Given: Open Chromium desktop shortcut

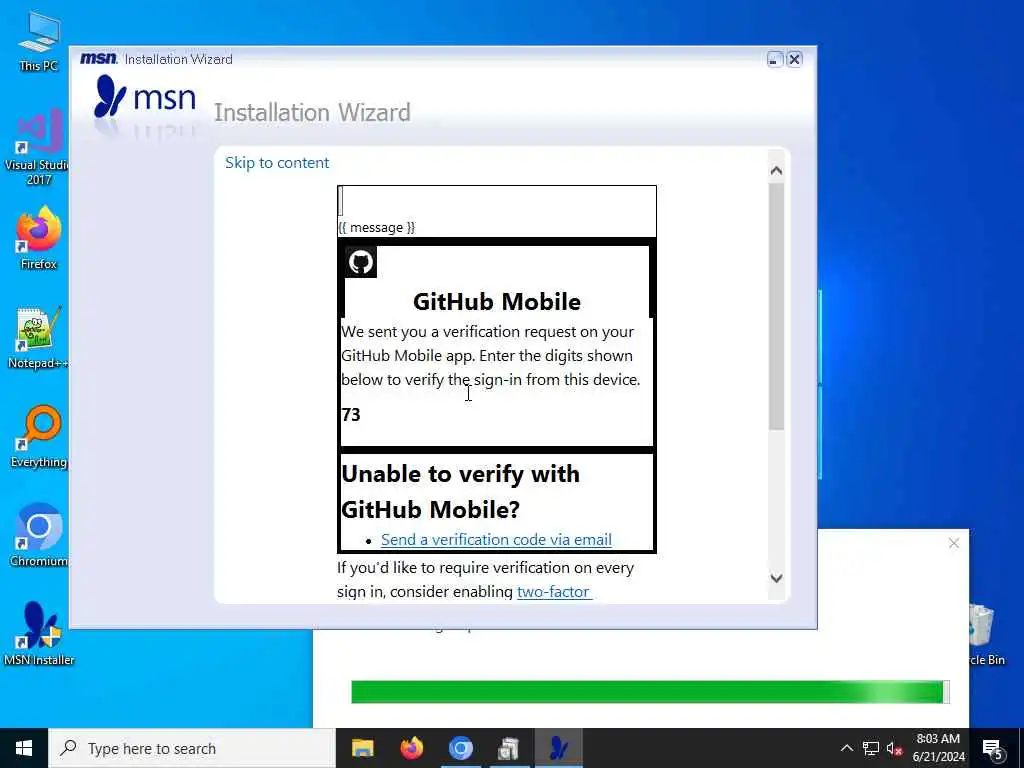Looking at the screenshot, I should [x=37, y=536].
